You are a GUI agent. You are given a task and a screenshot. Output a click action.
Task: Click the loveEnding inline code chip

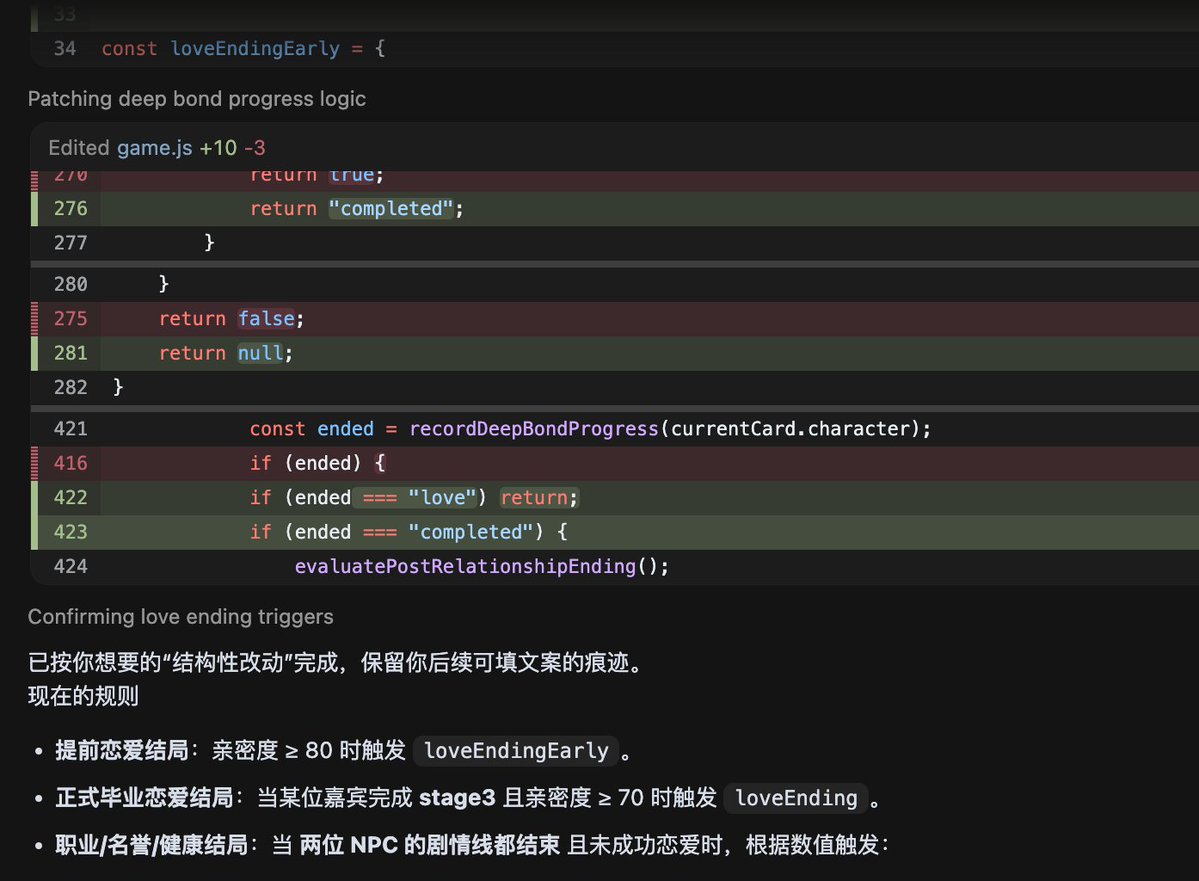click(795, 798)
